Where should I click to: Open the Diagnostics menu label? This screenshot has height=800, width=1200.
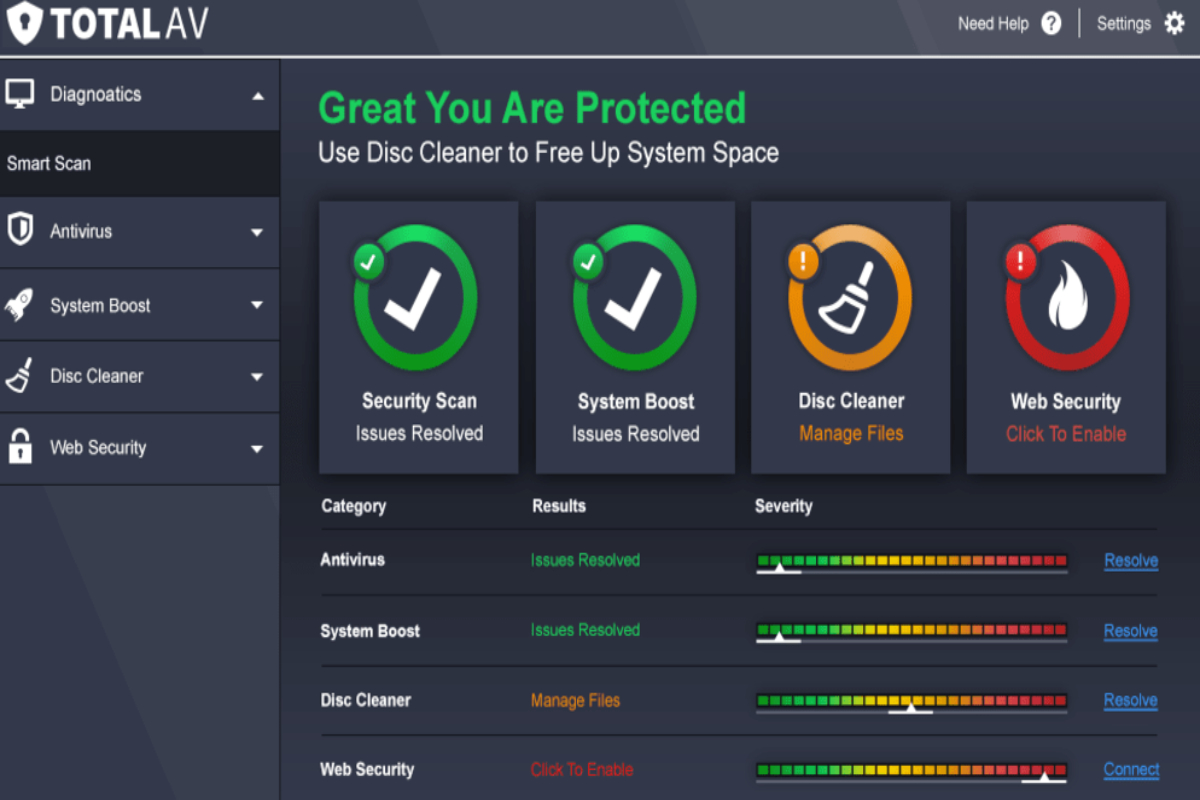(x=96, y=95)
